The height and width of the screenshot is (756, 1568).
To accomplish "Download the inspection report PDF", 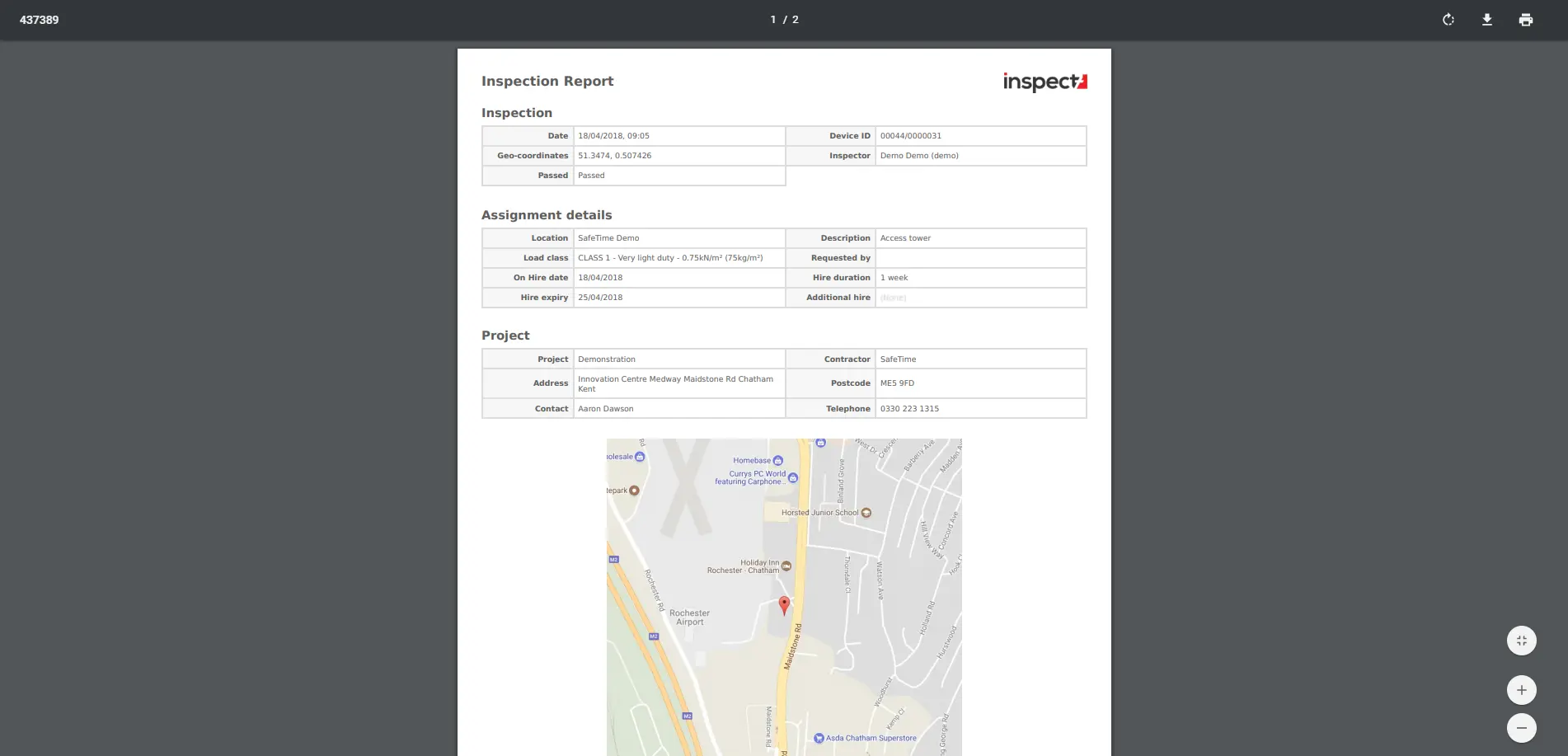I will click(1486, 20).
